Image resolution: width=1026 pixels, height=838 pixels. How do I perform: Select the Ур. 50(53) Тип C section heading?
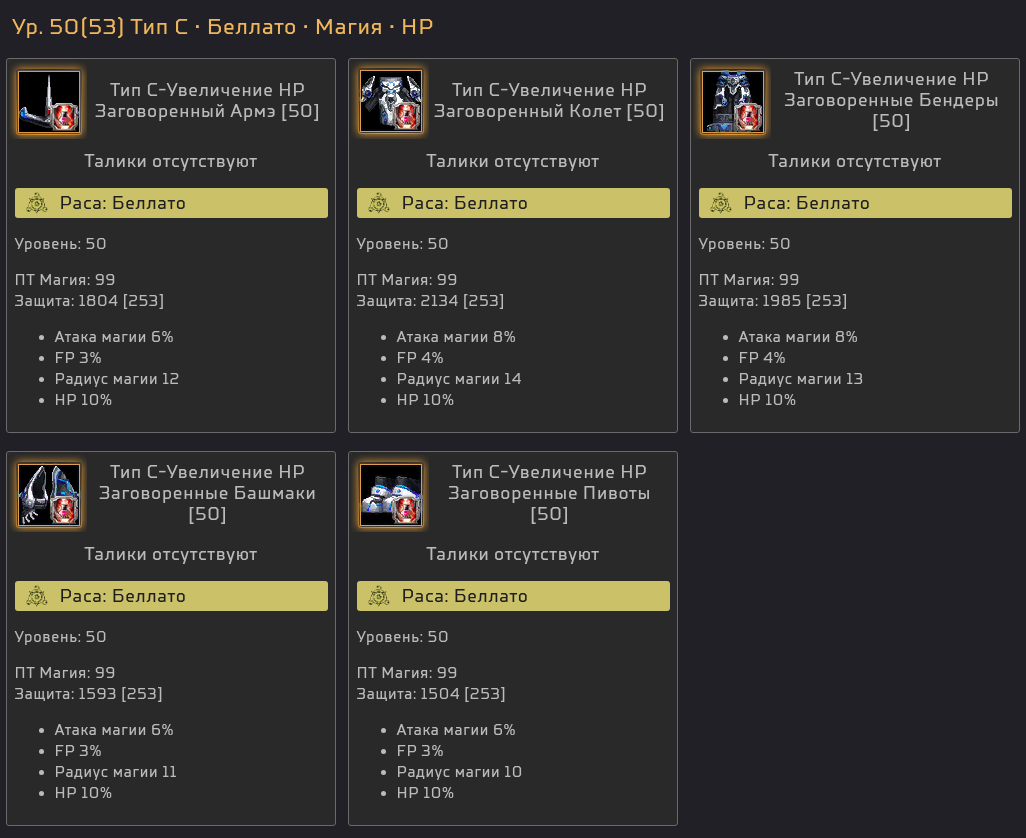(222, 27)
